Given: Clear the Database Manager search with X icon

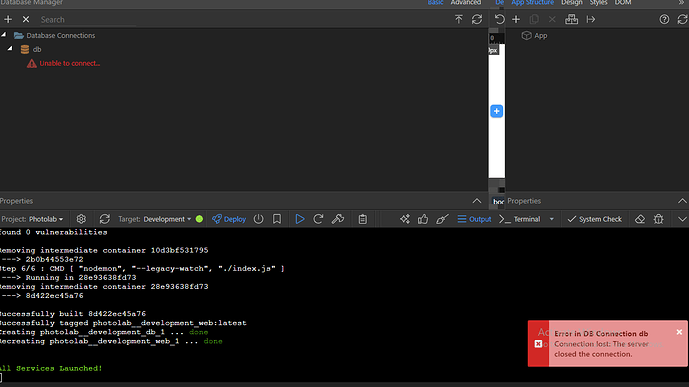Looking at the screenshot, I should click(x=26, y=19).
